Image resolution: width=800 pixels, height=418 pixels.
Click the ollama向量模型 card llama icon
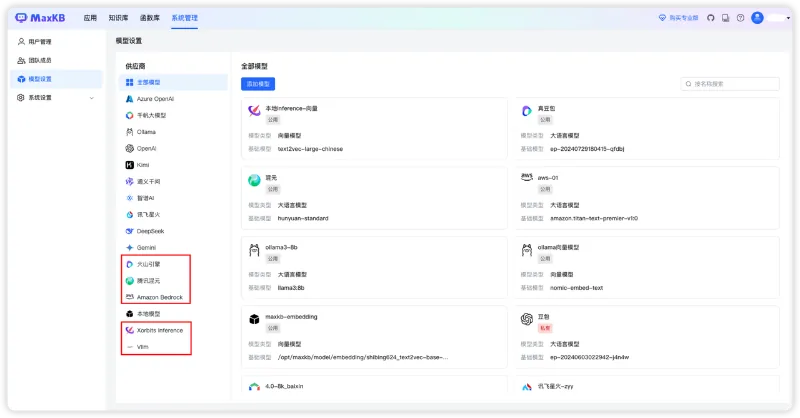coord(527,250)
